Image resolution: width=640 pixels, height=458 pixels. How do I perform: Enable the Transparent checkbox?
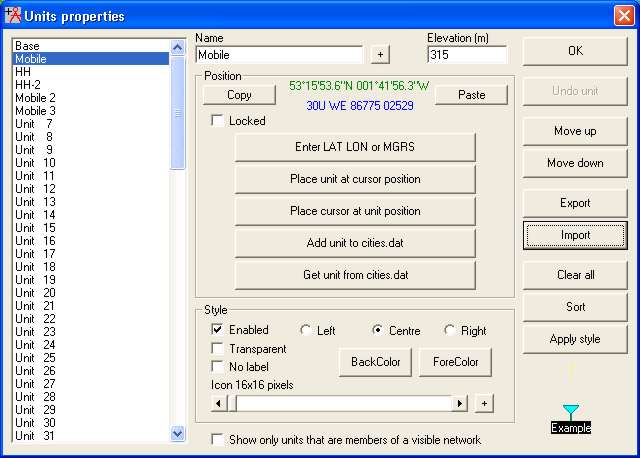pos(218,348)
